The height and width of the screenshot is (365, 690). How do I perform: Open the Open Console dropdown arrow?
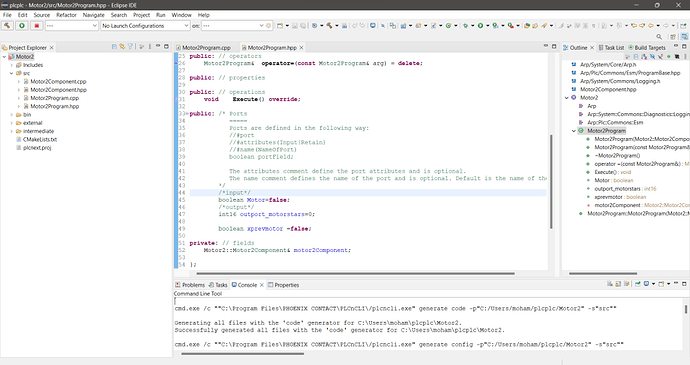pos(668,284)
